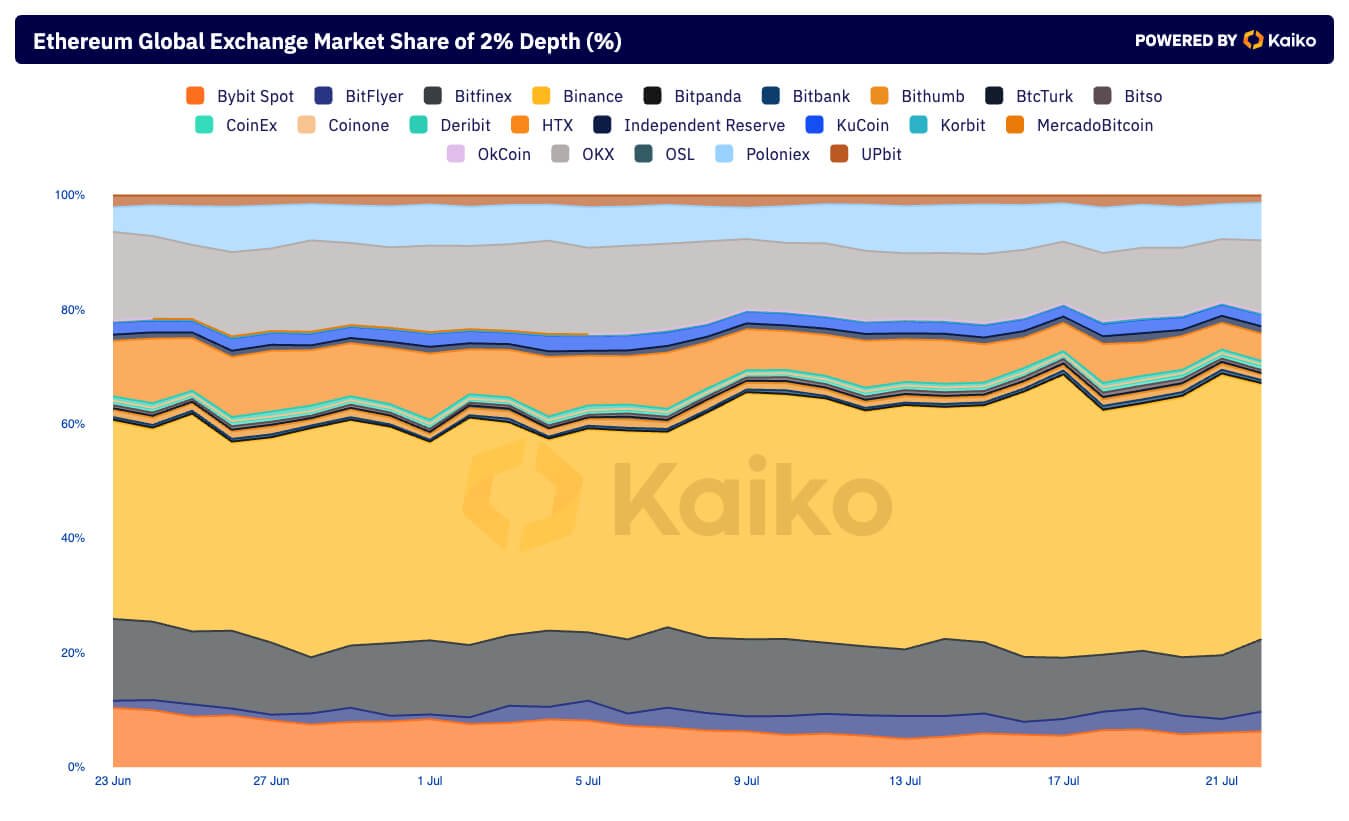Viewport: 1349px width, 821px height.
Task: Toggle the Binance series in legend
Action: pos(592,96)
